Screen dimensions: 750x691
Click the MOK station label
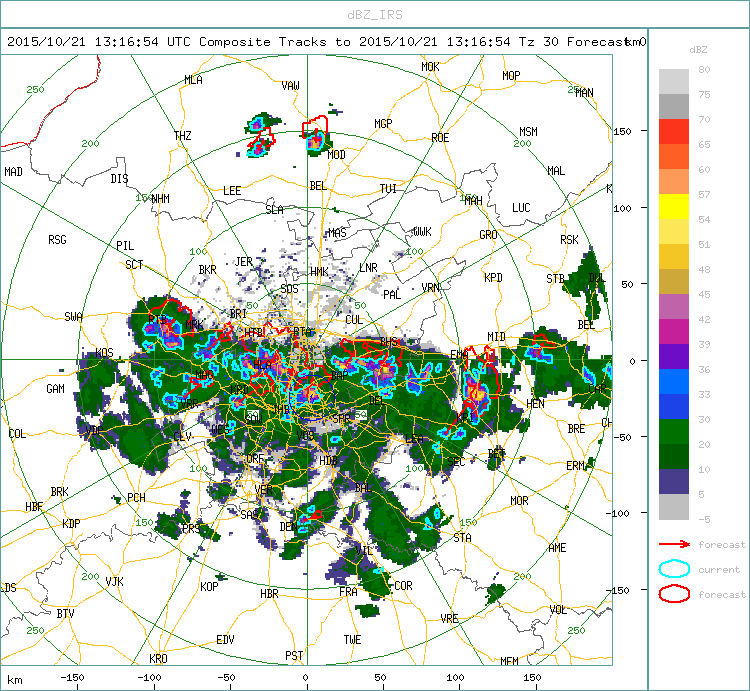[x=430, y=66]
